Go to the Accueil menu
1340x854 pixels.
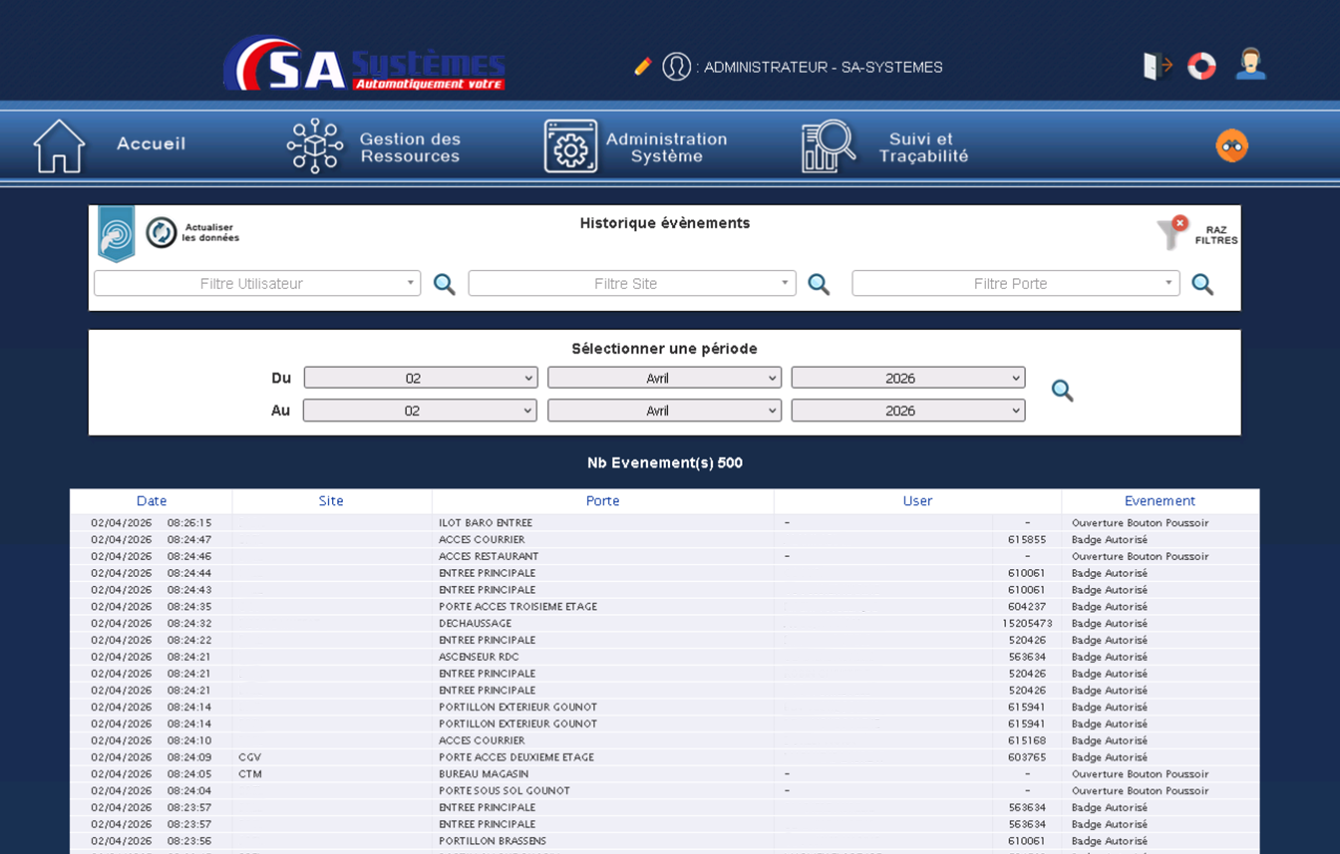coord(110,145)
